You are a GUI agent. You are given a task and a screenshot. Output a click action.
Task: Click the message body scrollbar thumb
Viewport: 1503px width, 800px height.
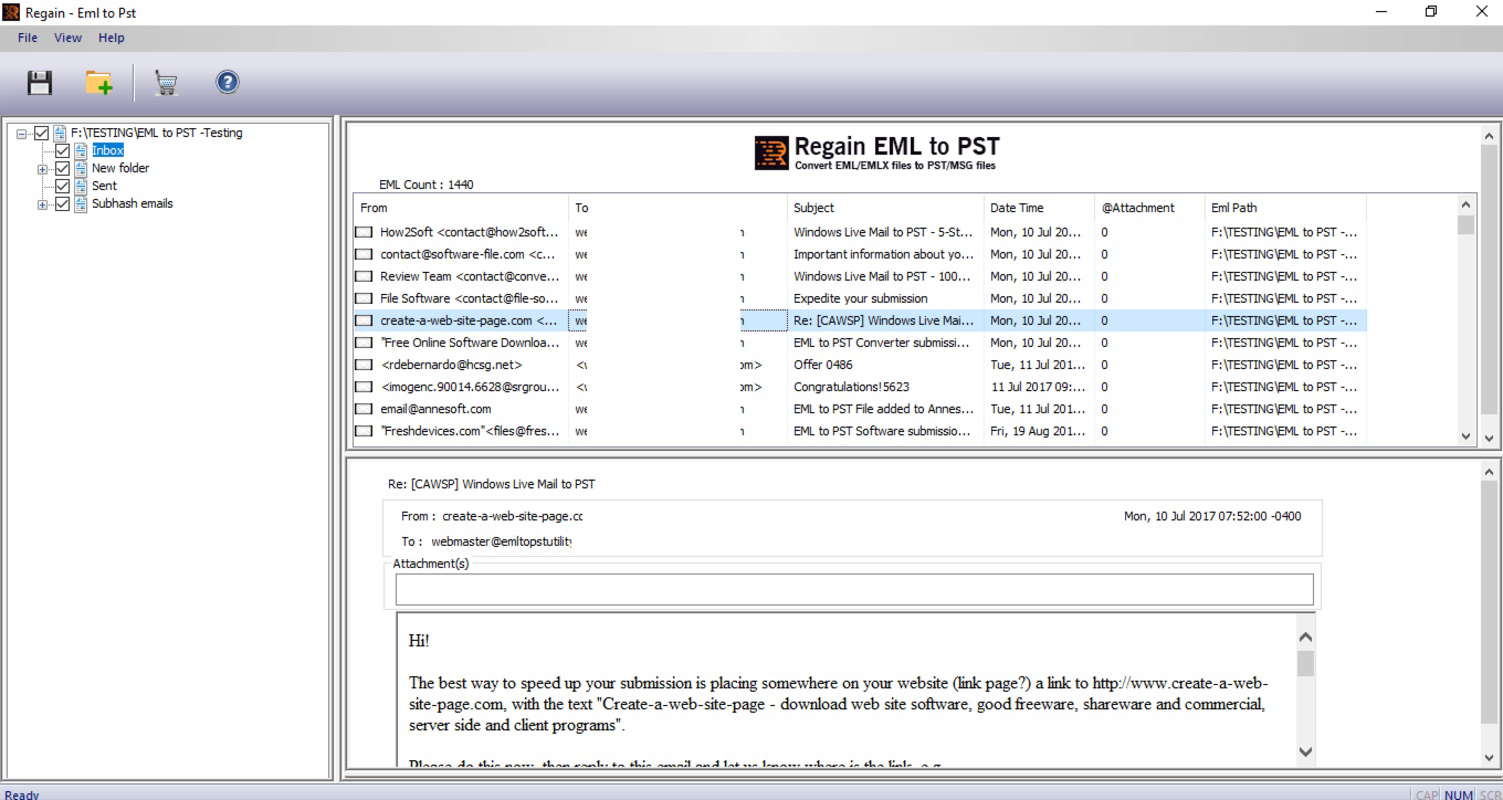[1305, 663]
